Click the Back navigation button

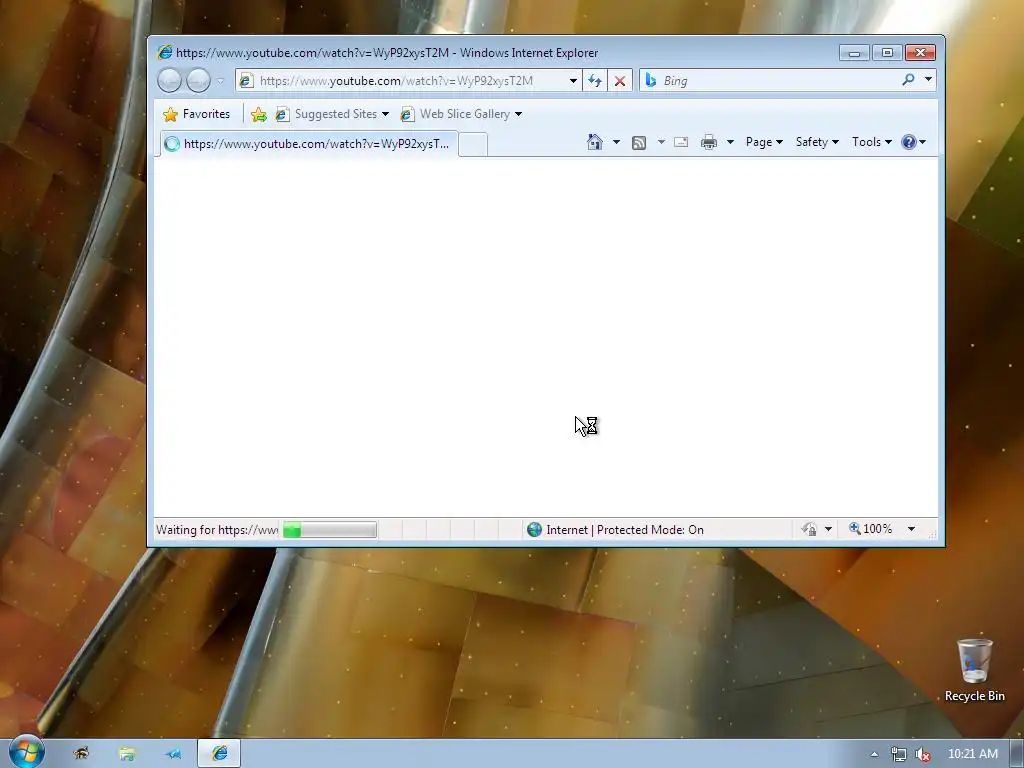click(x=169, y=80)
